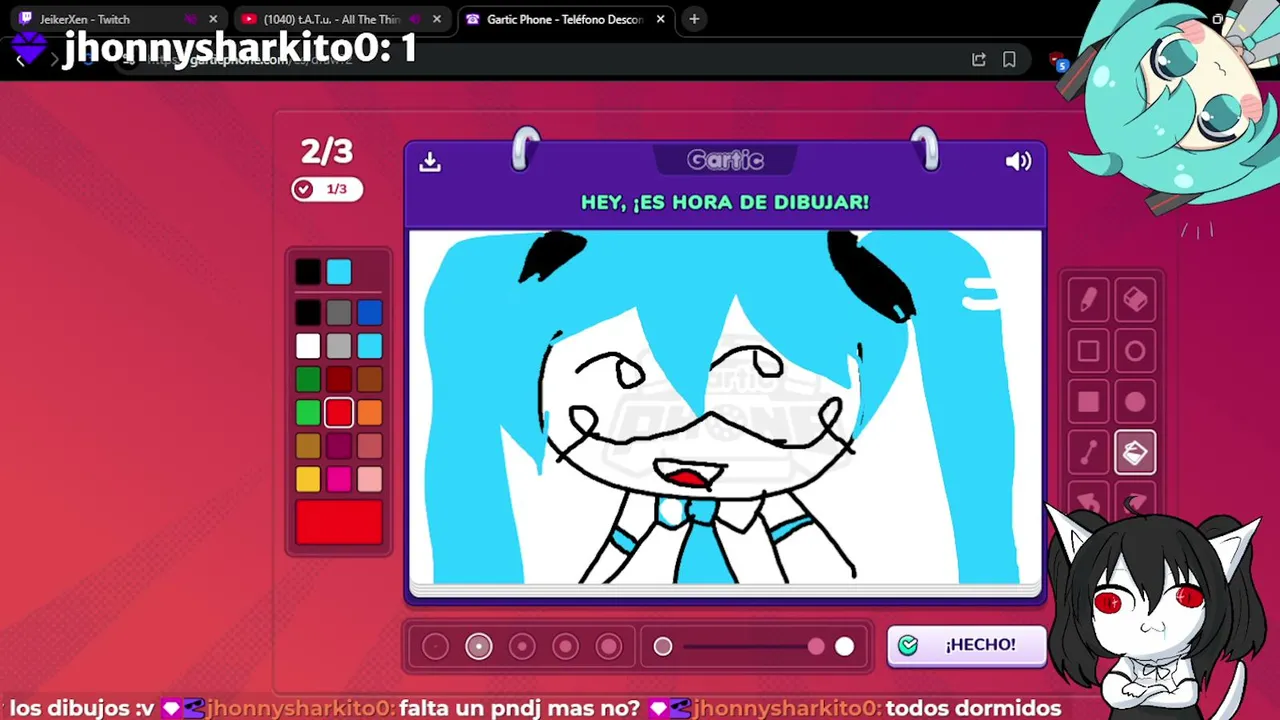Select the second brush size
Screen dimensions: 1280x720
[x=479, y=647]
